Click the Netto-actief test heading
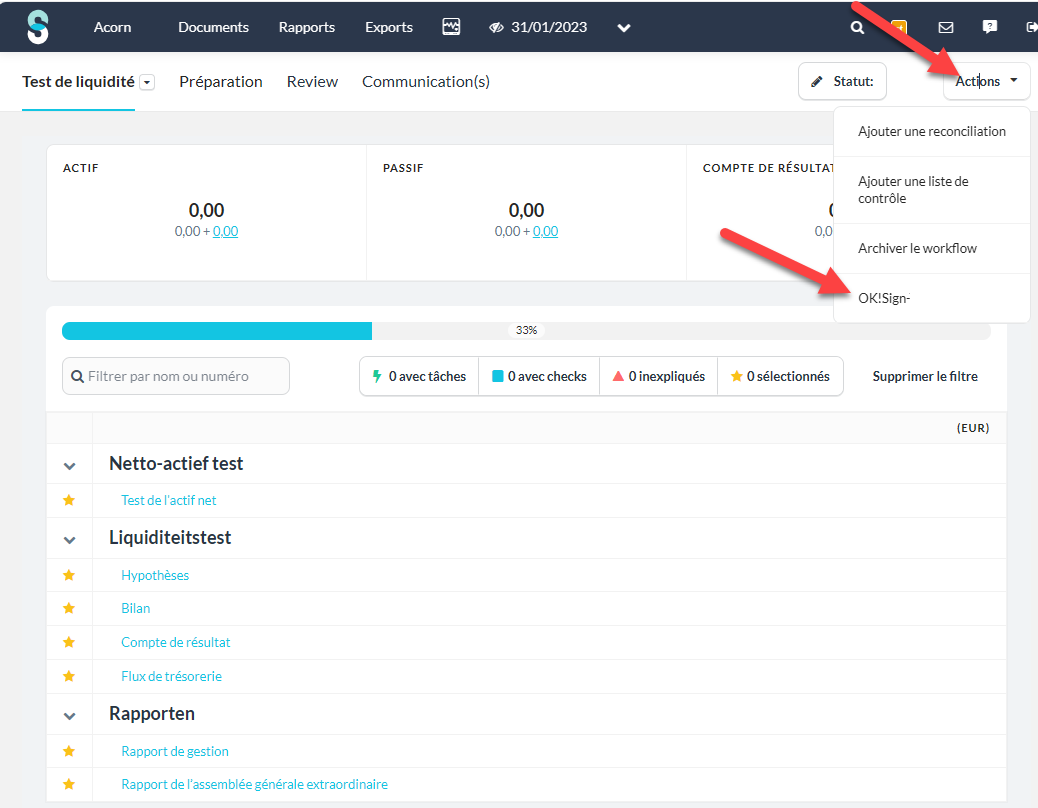 (176, 463)
